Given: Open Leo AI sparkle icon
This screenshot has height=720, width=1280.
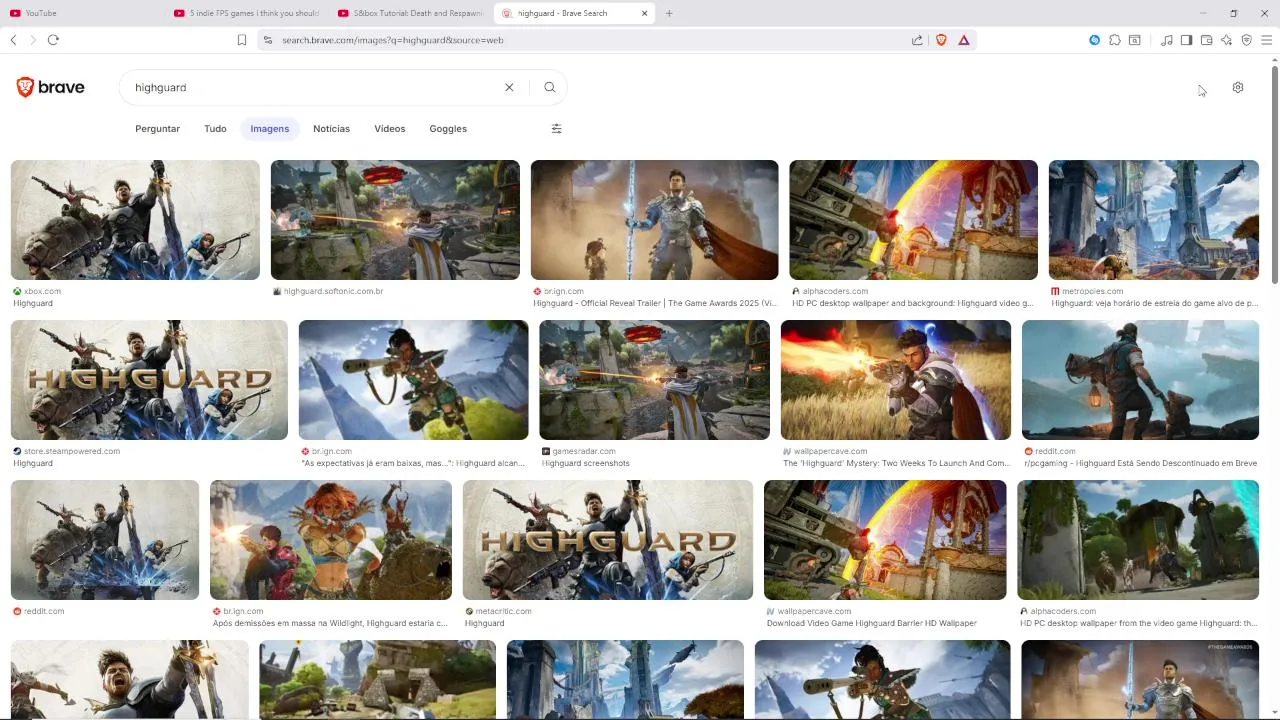Looking at the screenshot, I should (x=1227, y=40).
